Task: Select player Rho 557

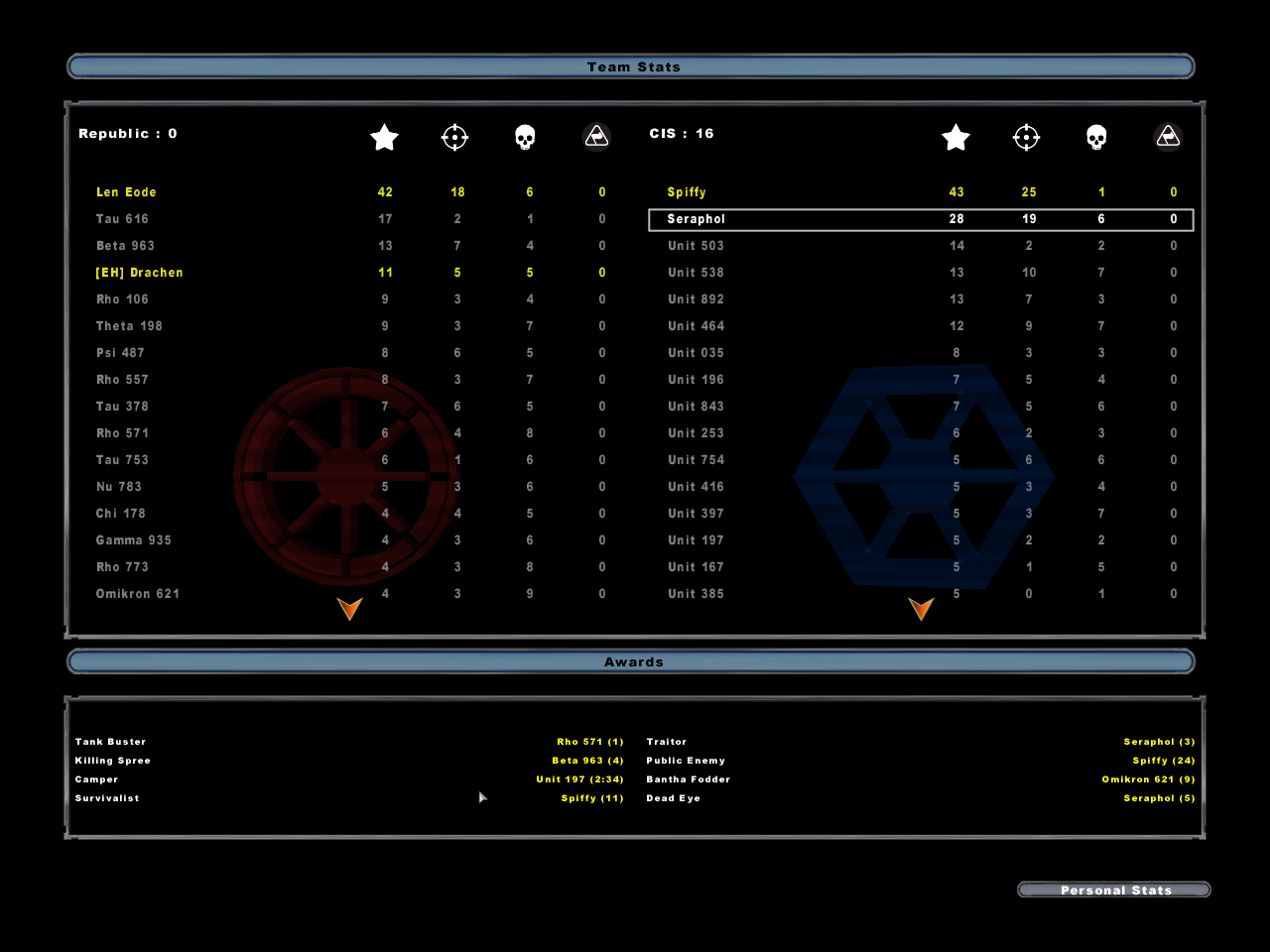Action: click(x=122, y=380)
